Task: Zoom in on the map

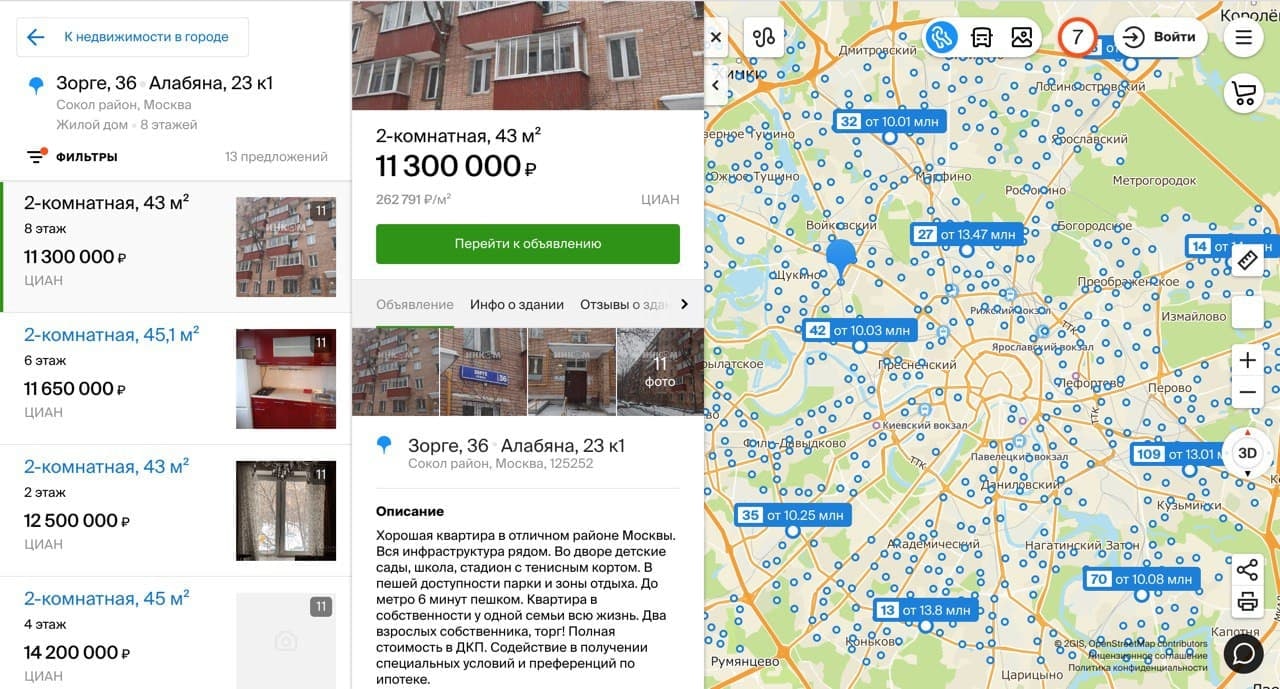Action: 1247,360
